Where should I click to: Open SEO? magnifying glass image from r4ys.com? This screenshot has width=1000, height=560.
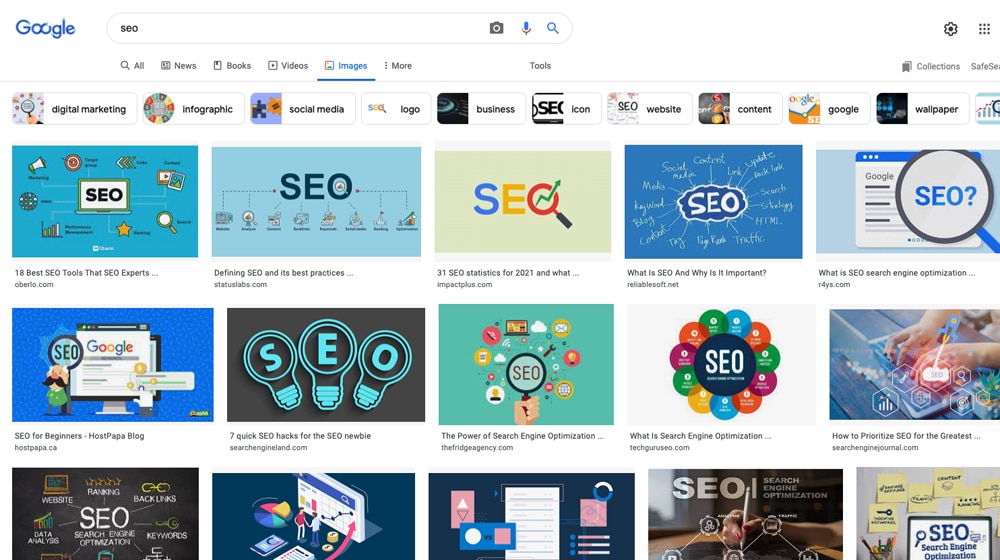908,202
